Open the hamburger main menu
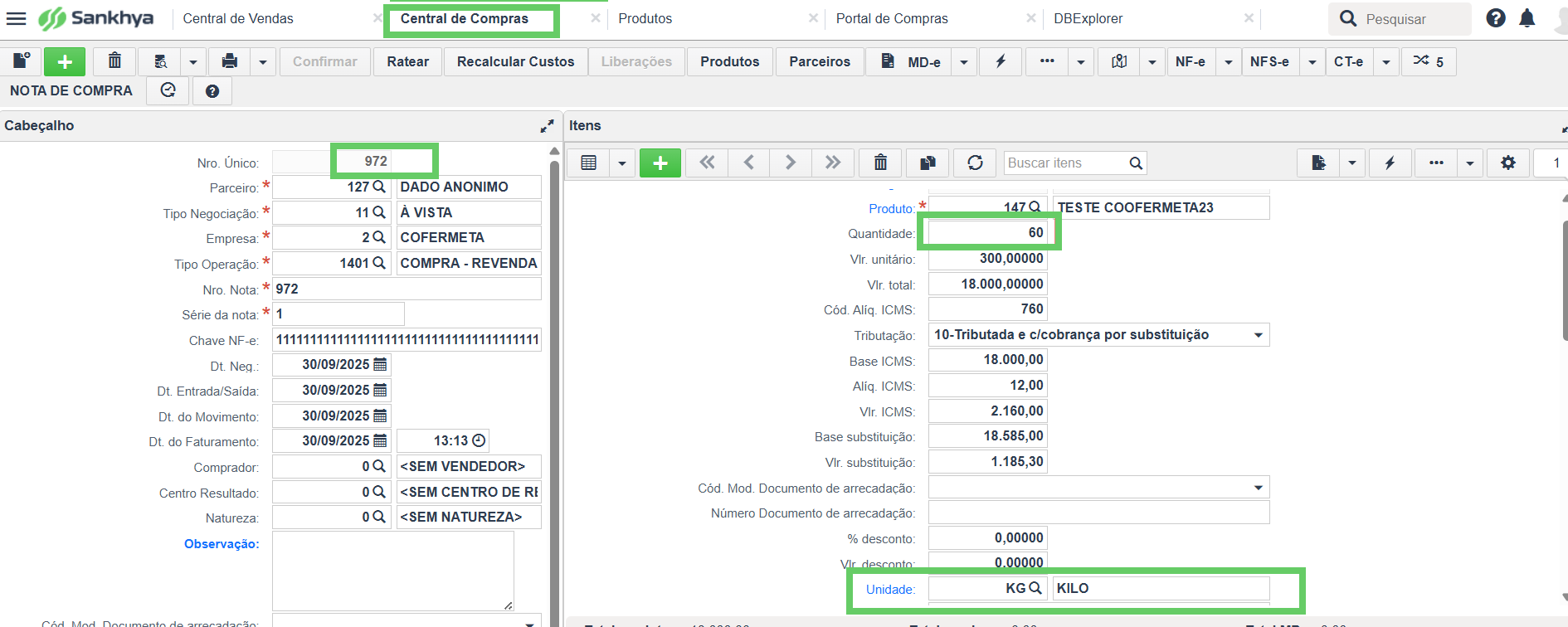The height and width of the screenshot is (627, 1568). coord(16,18)
